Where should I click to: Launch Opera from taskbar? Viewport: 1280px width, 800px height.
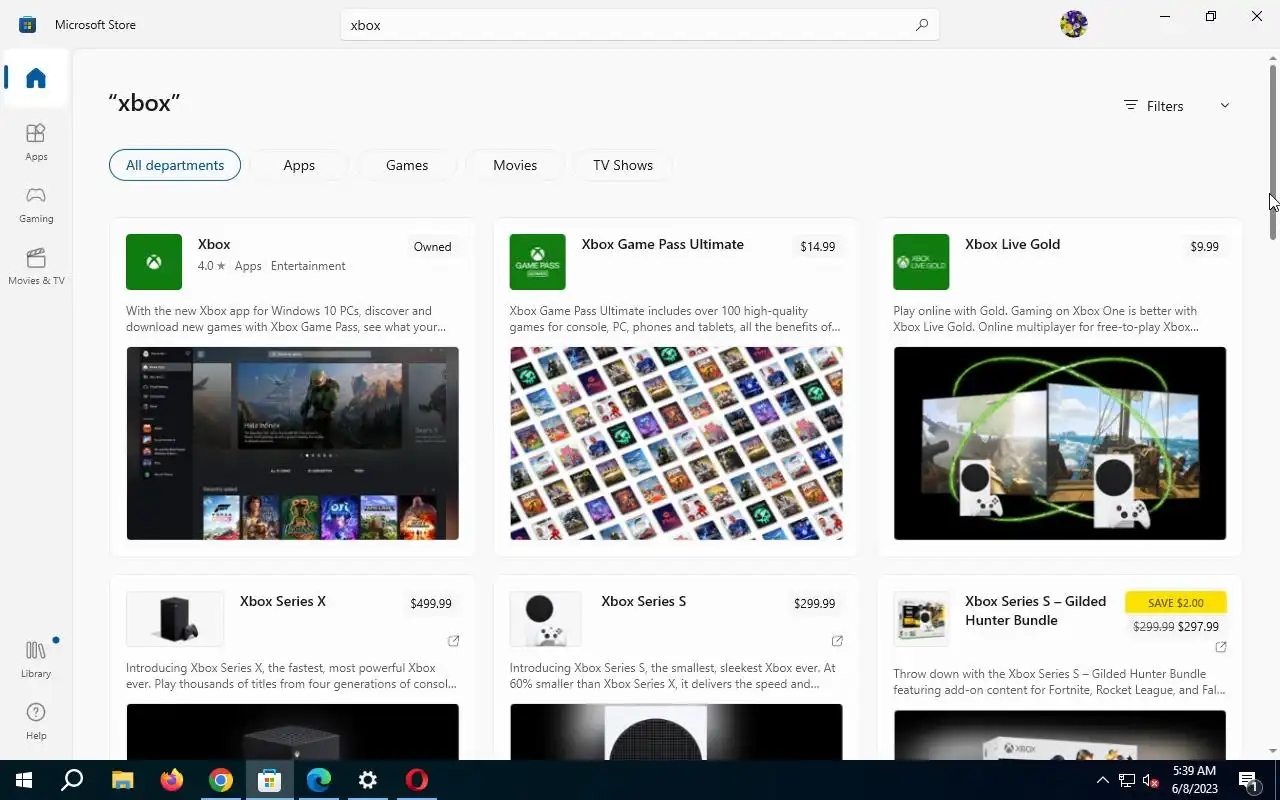pyautogui.click(x=417, y=780)
